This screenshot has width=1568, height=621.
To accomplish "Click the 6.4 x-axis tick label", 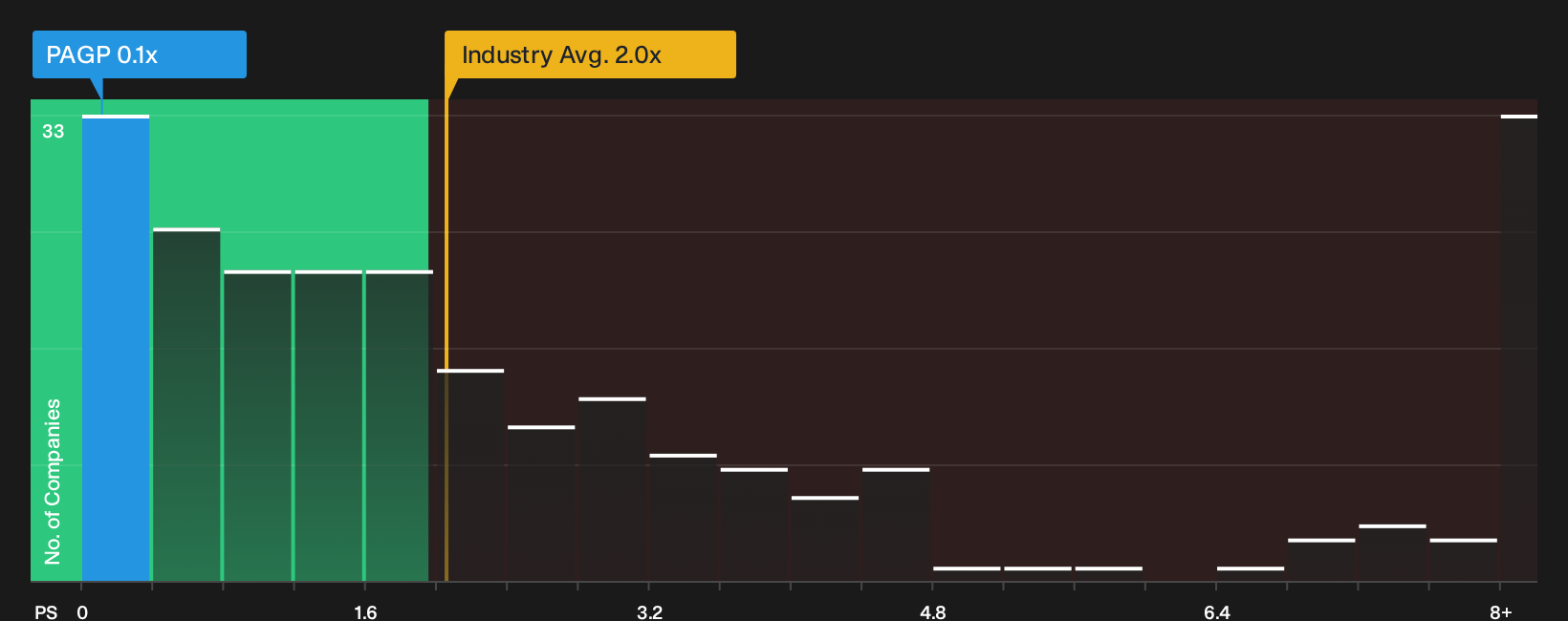I will click(1217, 612).
